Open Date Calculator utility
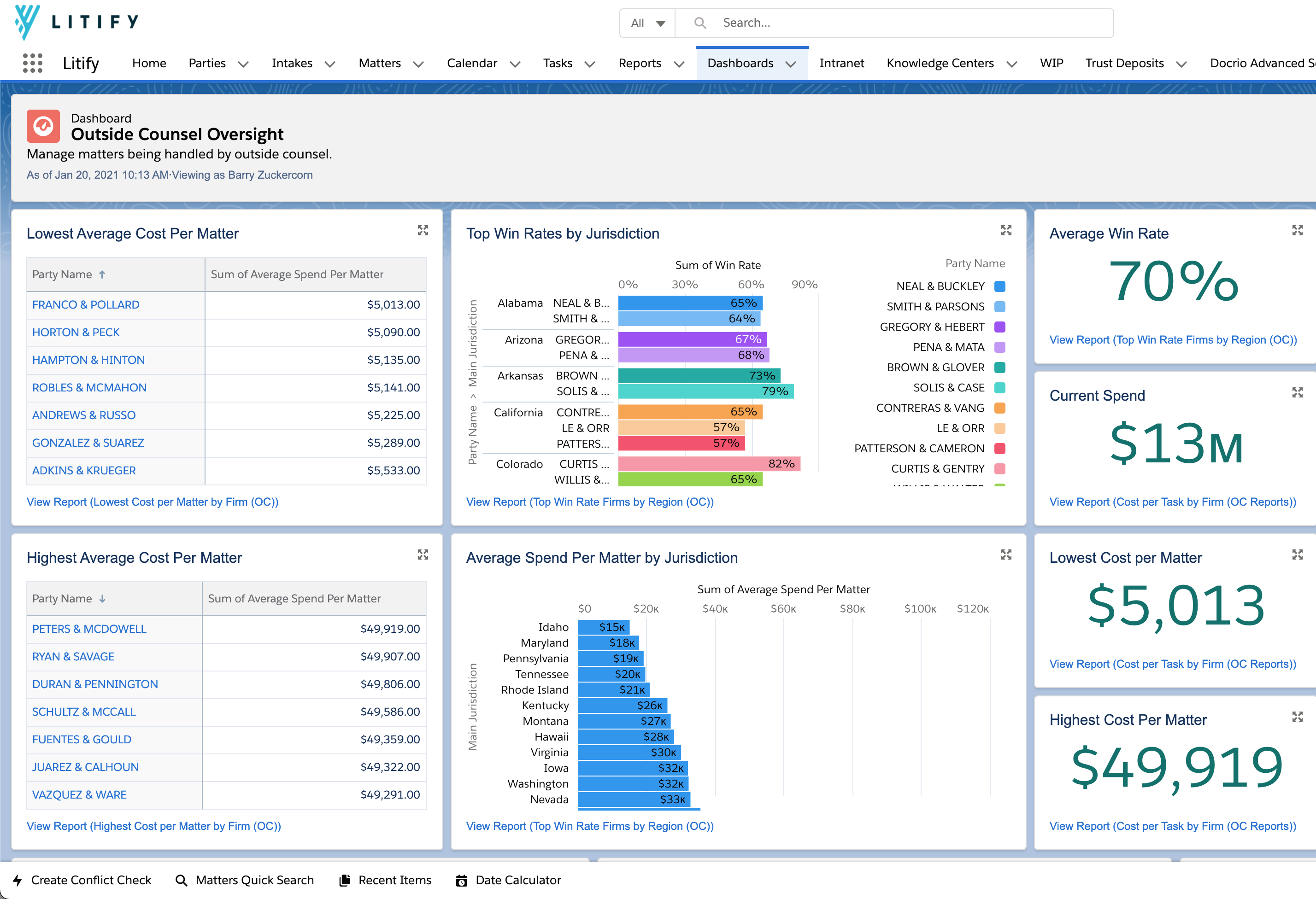This screenshot has height=899, width=1316. tap(509, 880)
